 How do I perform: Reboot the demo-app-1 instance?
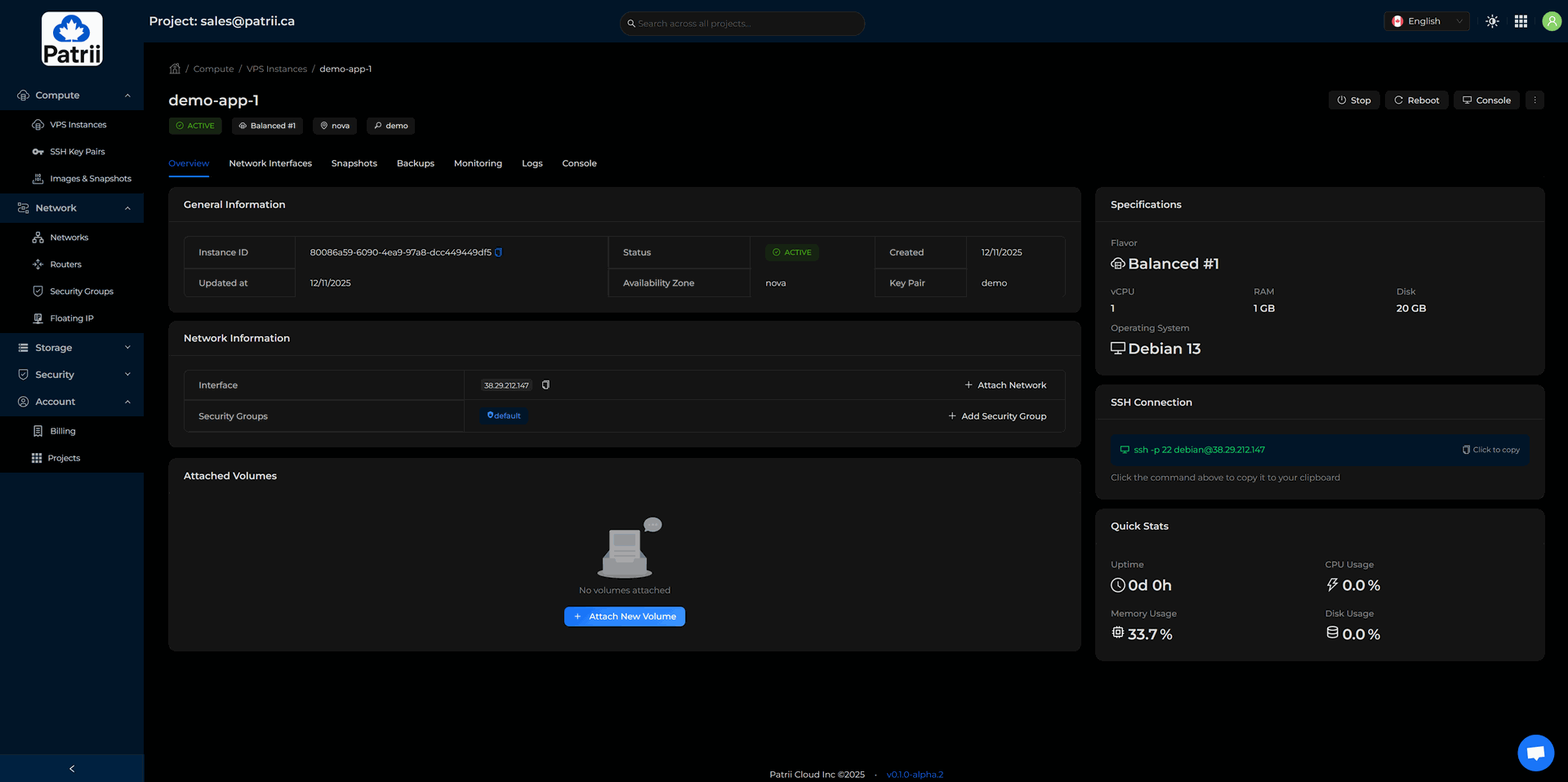pyautogui.click(x=1416, y=100)
